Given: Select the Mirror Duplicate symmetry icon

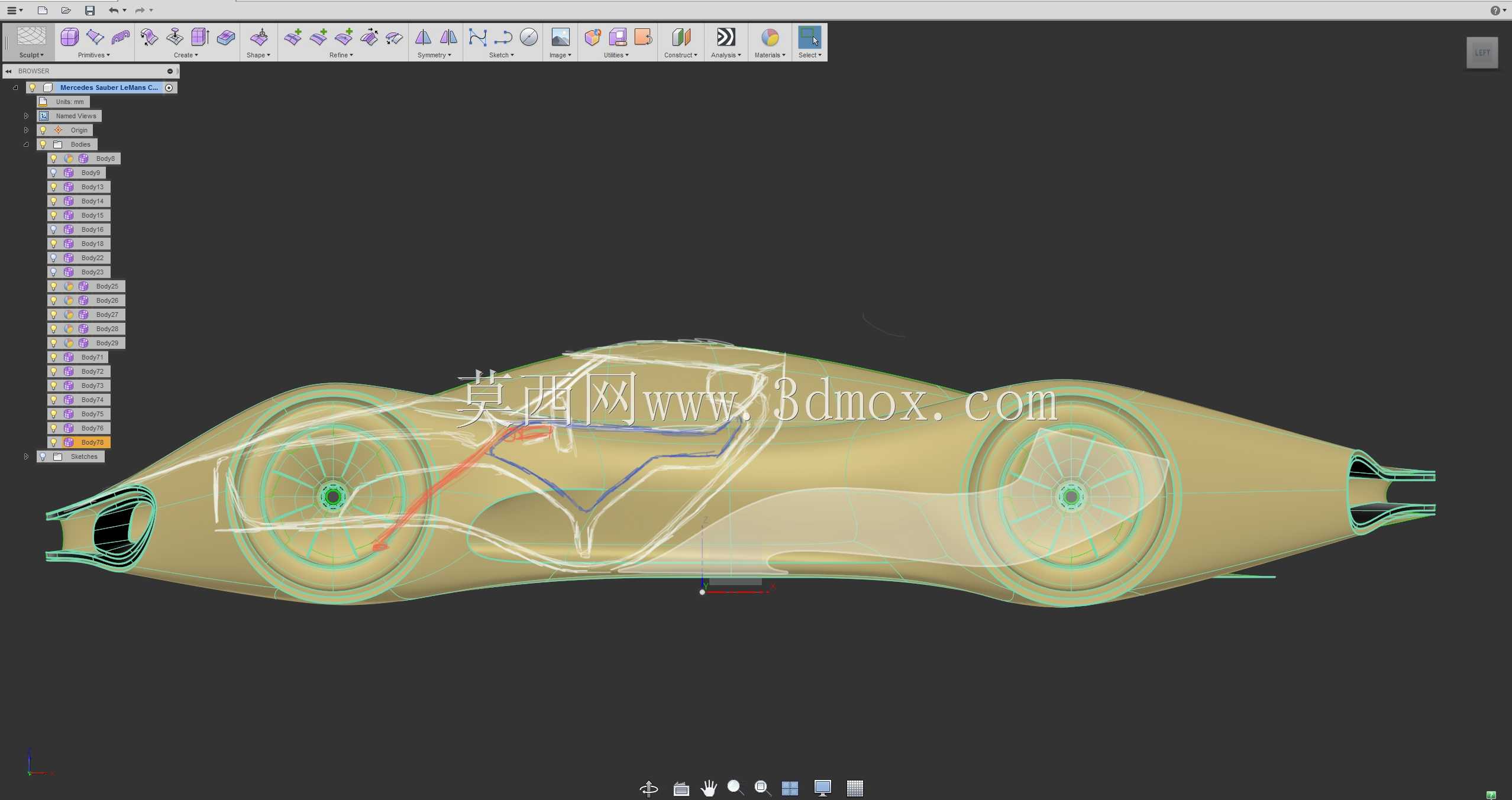Looking at the screenshot, I should (448, 37).
